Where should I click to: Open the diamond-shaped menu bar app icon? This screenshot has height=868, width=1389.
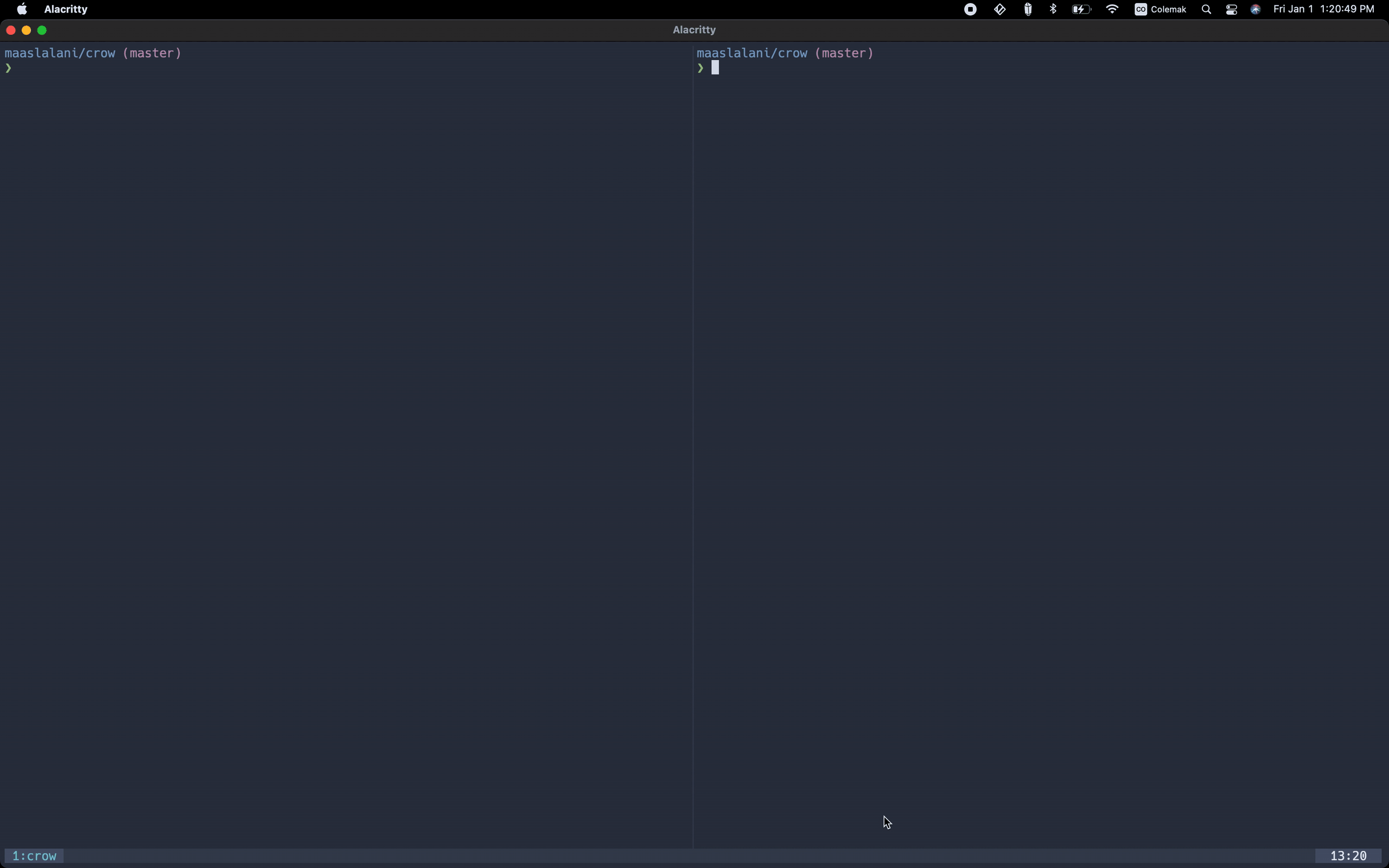pos(999,9)
